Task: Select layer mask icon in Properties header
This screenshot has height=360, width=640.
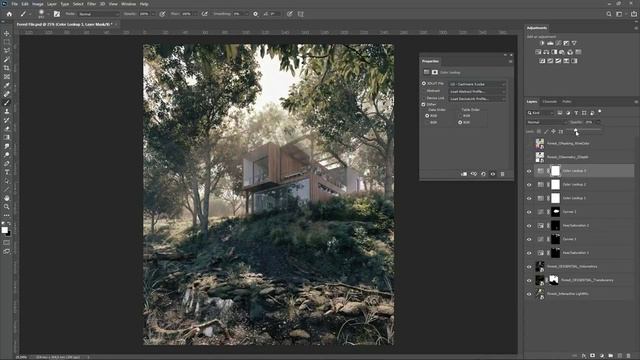Action: click(435, 72)
